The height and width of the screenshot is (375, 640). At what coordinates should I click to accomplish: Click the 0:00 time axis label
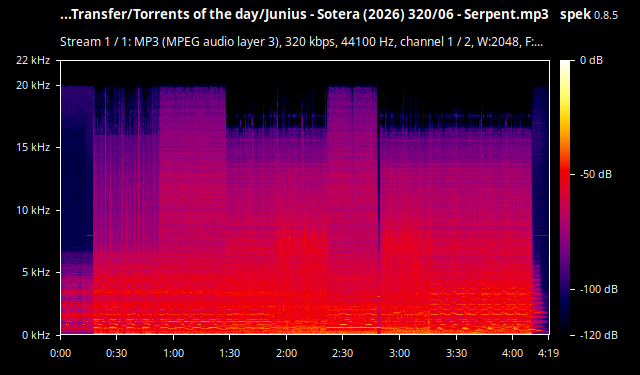(x=60, y=353)
